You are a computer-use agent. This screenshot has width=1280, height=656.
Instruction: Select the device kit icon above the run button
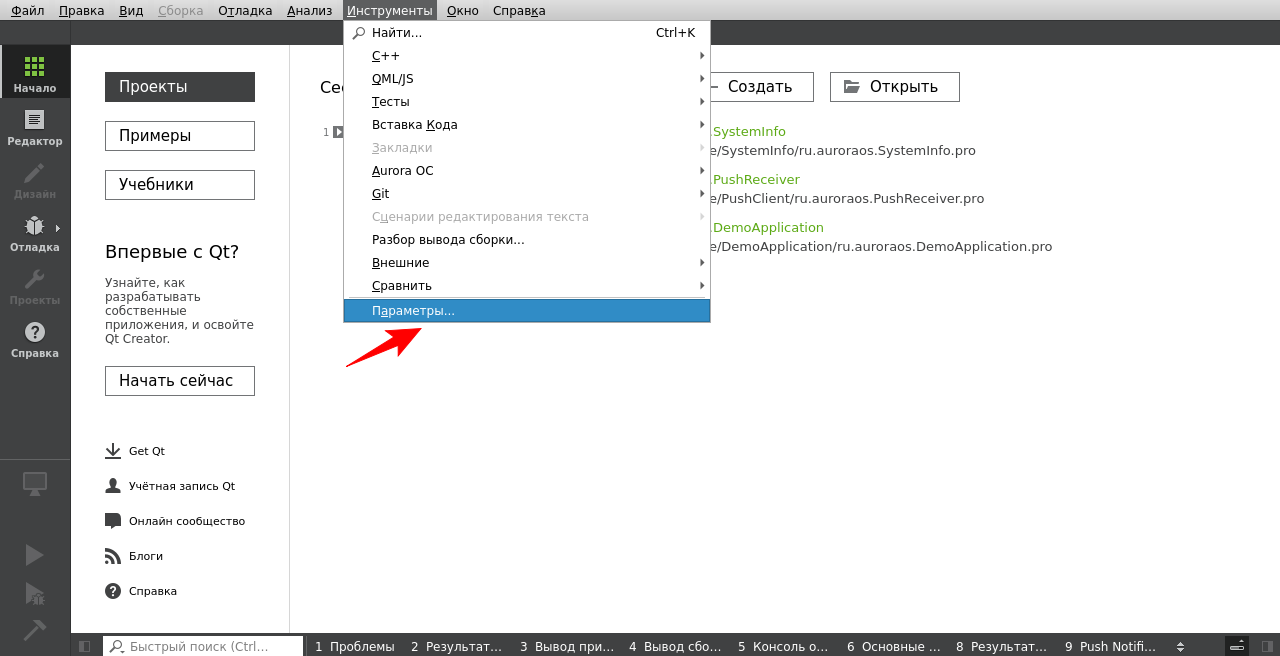(x=35, y=483)
